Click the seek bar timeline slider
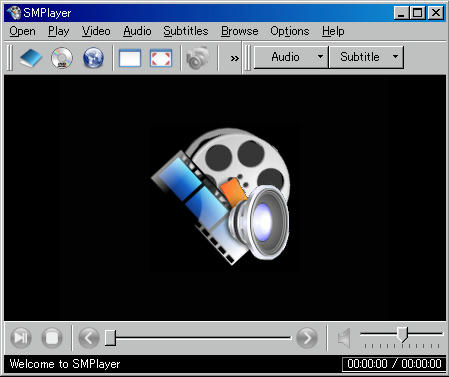 198,338
